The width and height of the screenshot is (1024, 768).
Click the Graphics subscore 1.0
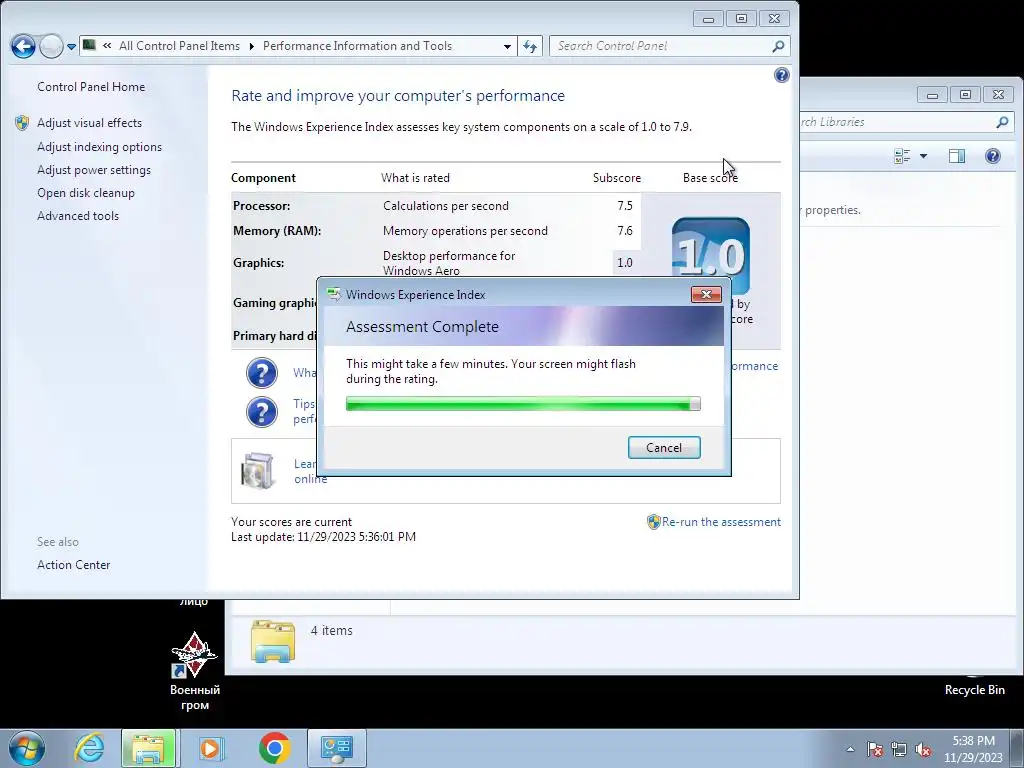tap(624, 263)
